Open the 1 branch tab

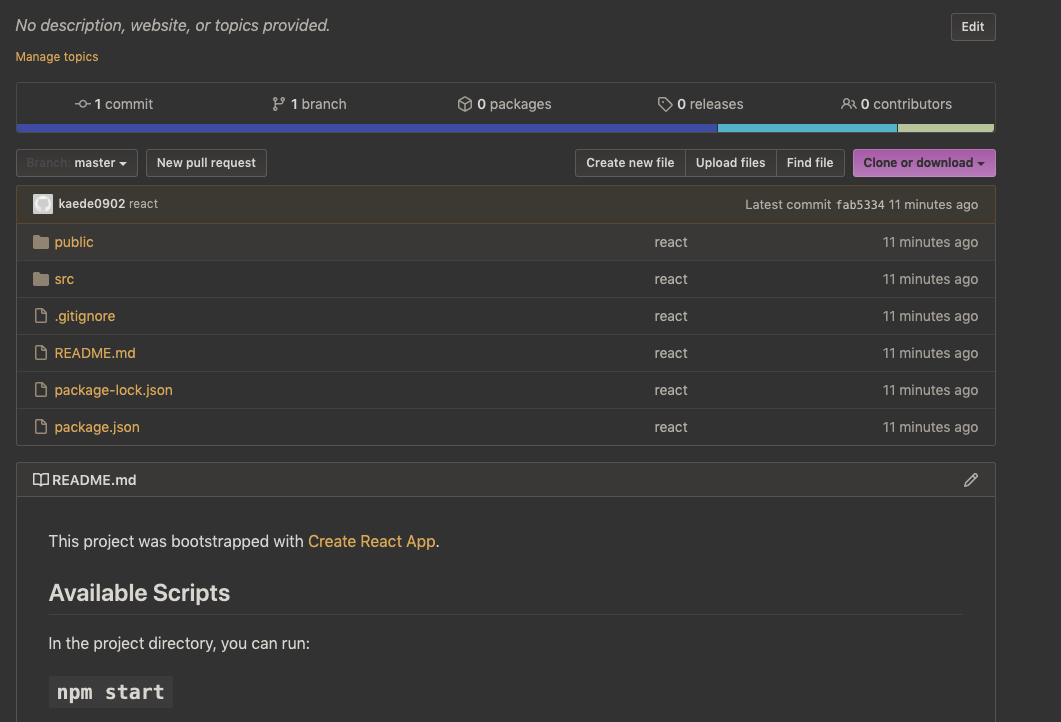point(309,104)
